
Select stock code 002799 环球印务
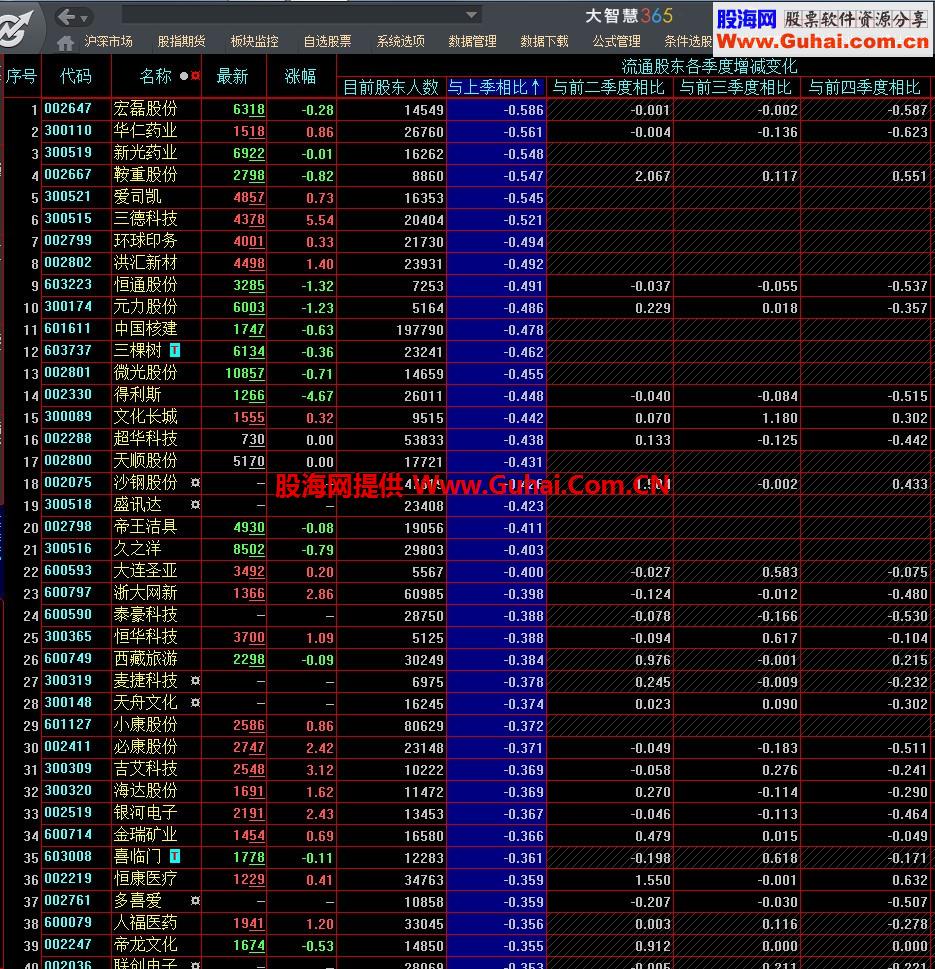[x=68, y=240]
